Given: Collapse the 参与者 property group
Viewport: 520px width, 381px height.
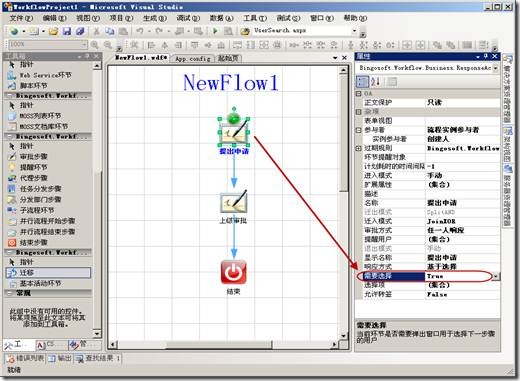Looking at the screenshot, I should (x=359, y=130).
